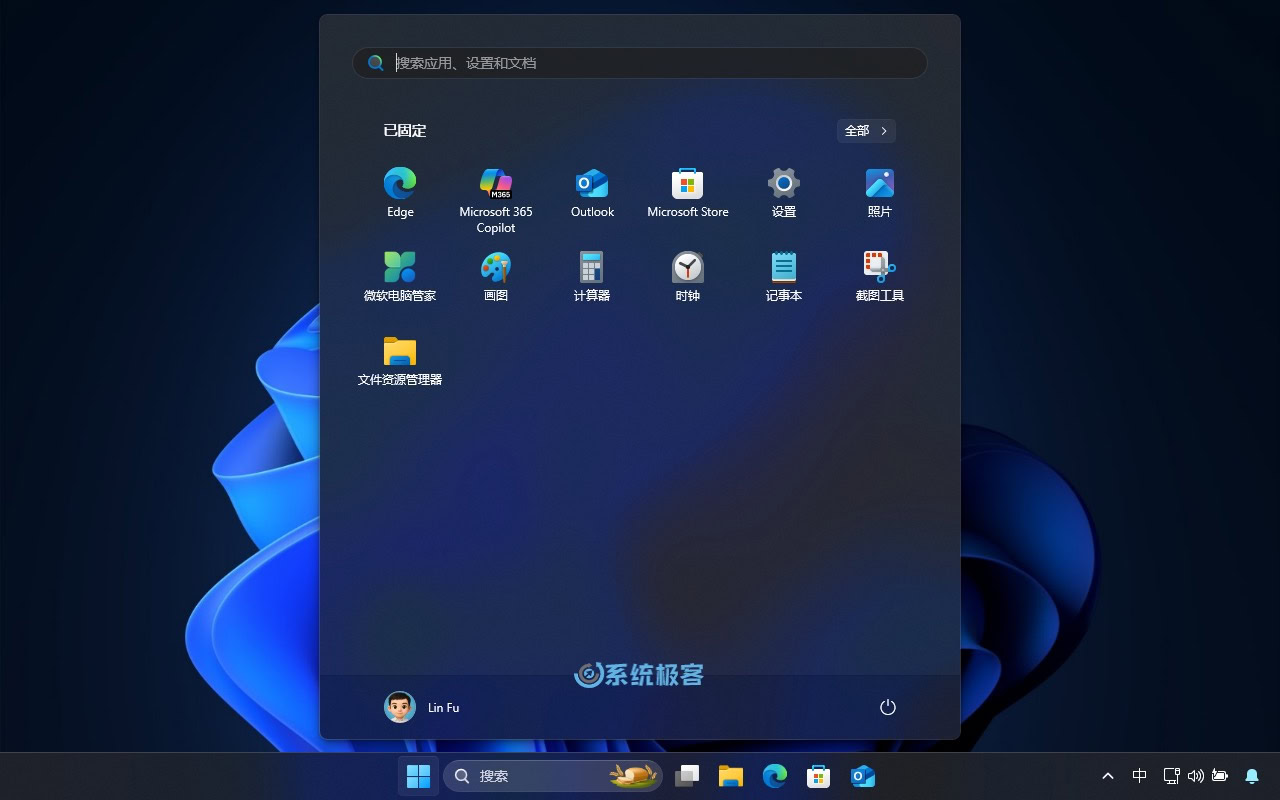Open the power options button
This screenshot has width=1280, height=800.
point(887,707)
